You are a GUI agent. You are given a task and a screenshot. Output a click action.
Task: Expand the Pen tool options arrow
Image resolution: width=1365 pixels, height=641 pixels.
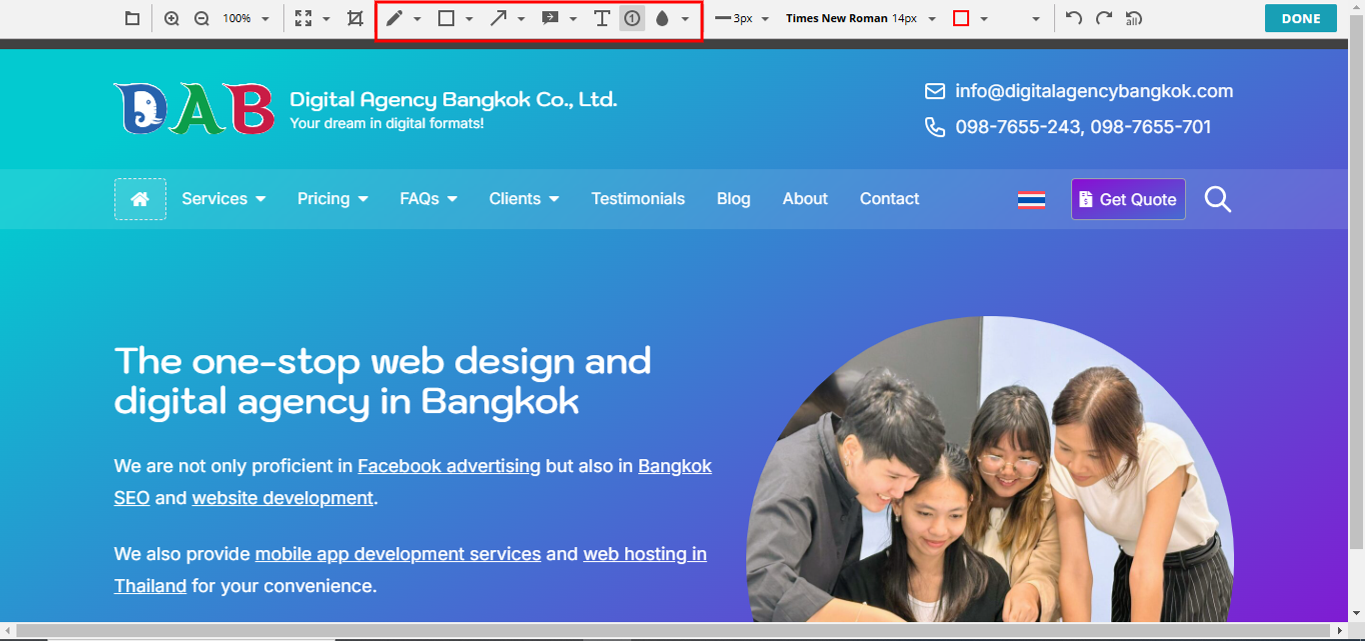(417, 19)
